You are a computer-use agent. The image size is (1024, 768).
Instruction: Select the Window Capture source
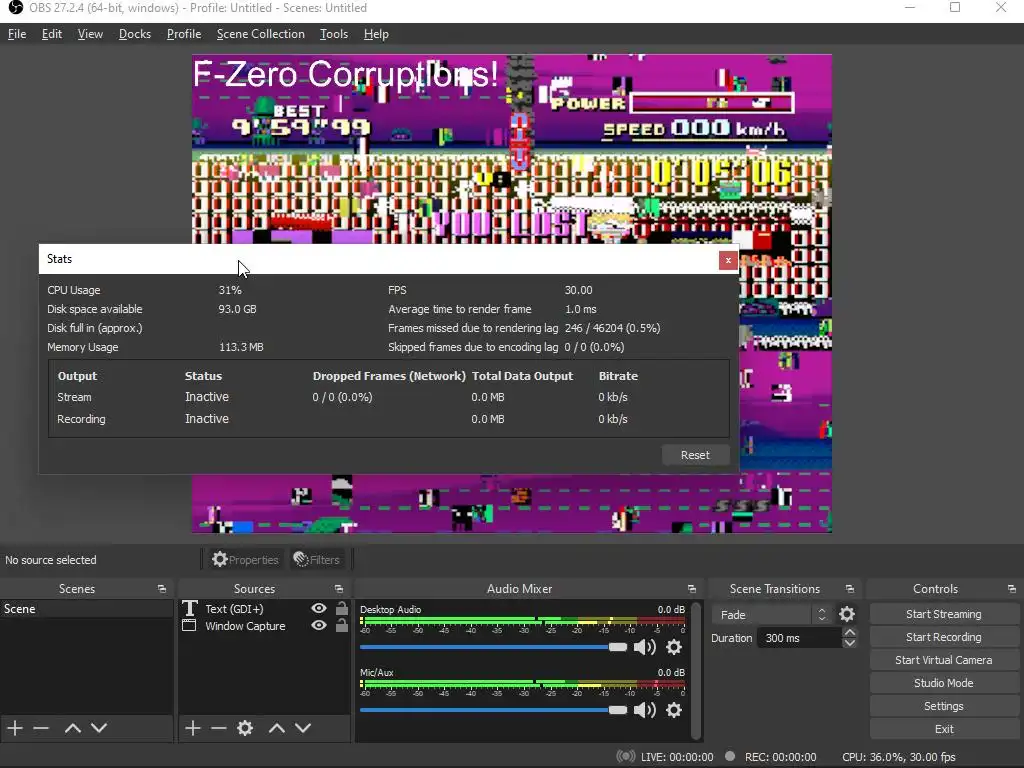click(x=245, y=626)
